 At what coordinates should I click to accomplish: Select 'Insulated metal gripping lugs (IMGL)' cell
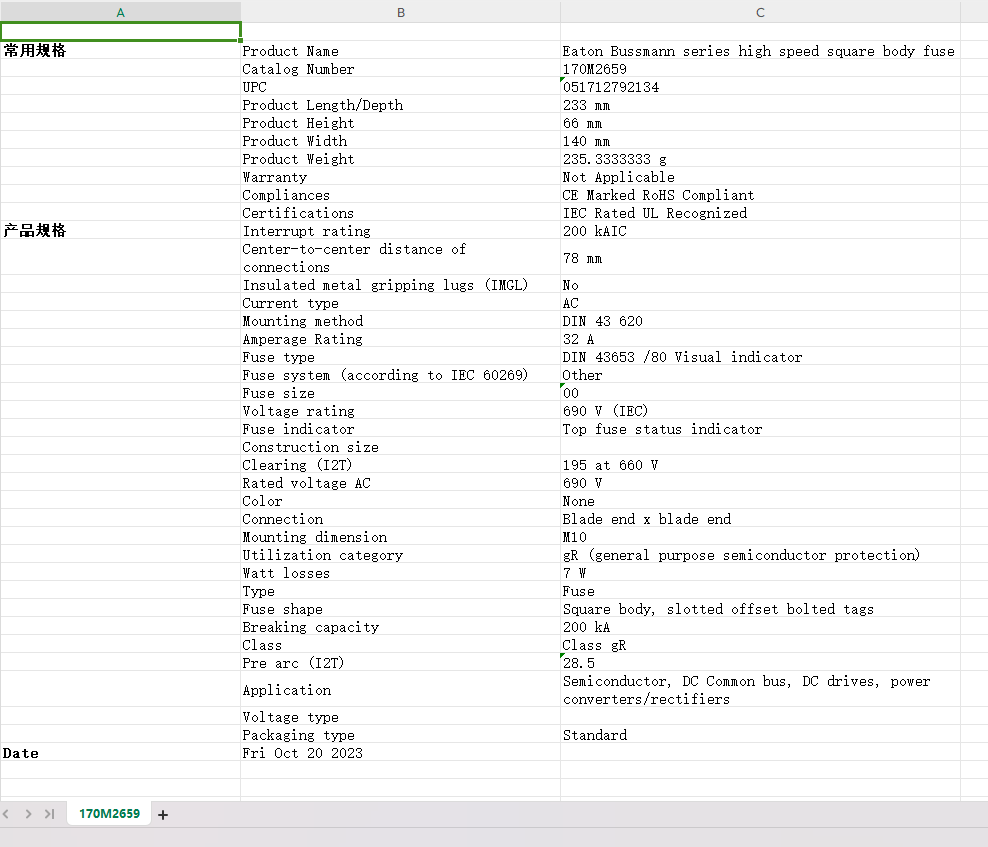coord(401,285)
